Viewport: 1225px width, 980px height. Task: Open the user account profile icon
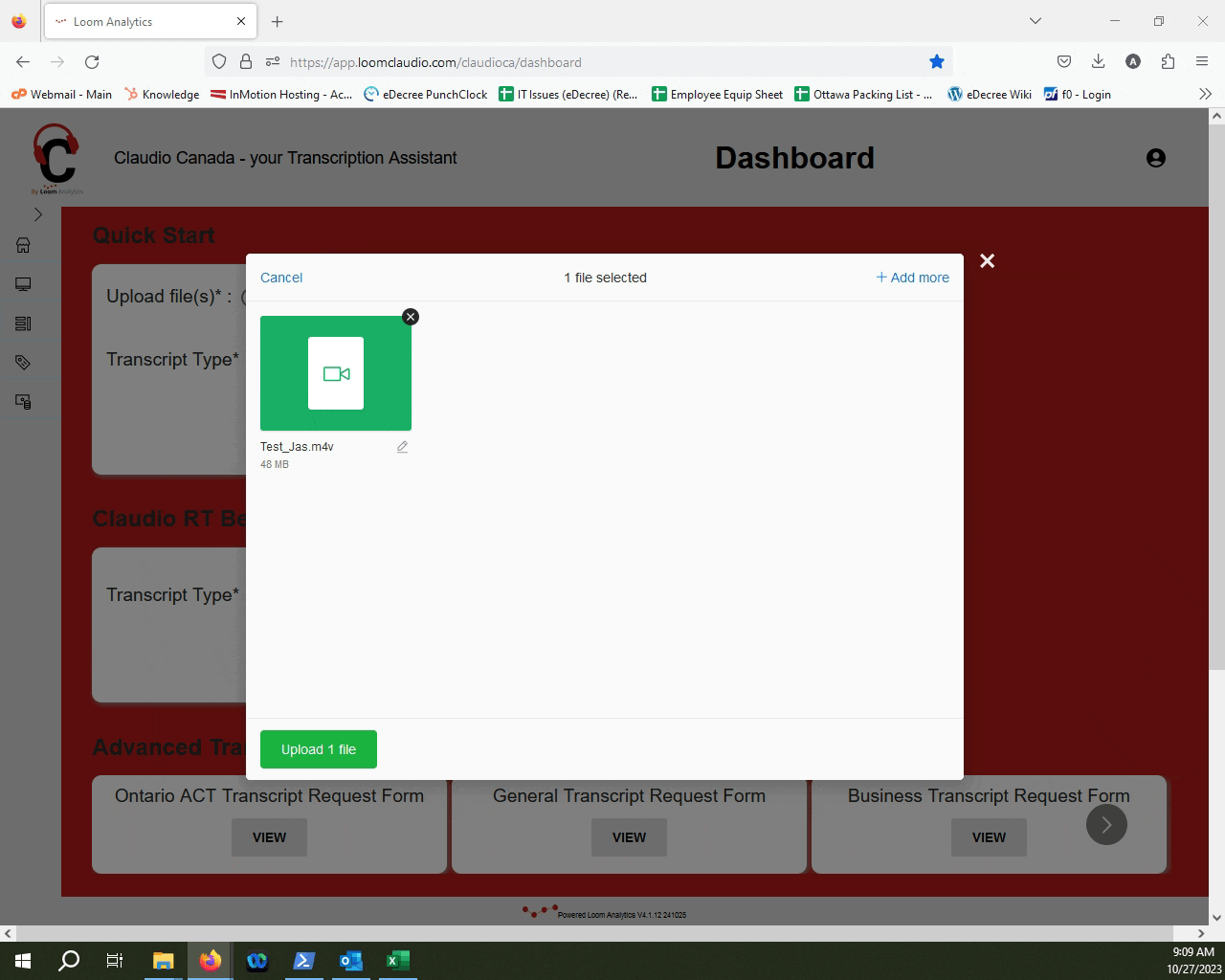coord(1156,158)
